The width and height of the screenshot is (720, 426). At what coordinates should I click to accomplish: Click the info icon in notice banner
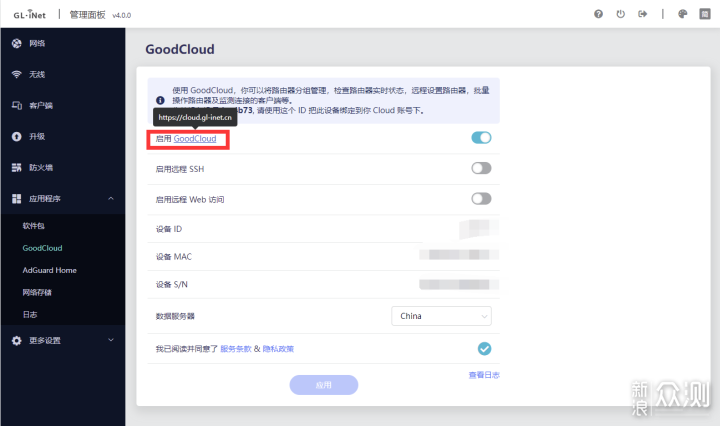pos(160,100)
